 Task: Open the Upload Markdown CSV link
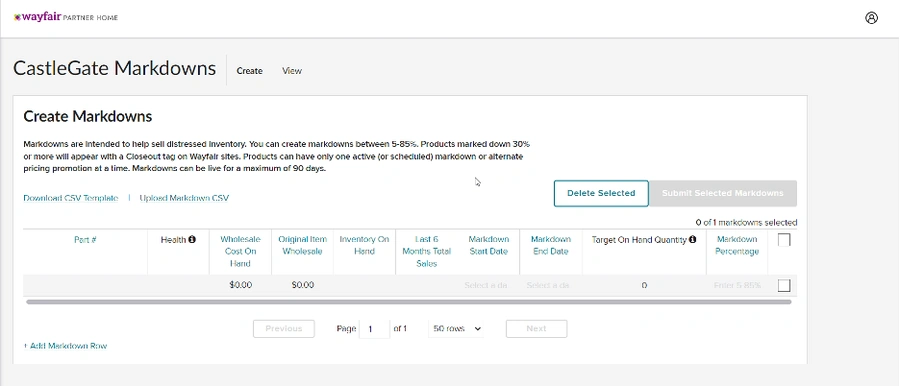pos(184,198)
